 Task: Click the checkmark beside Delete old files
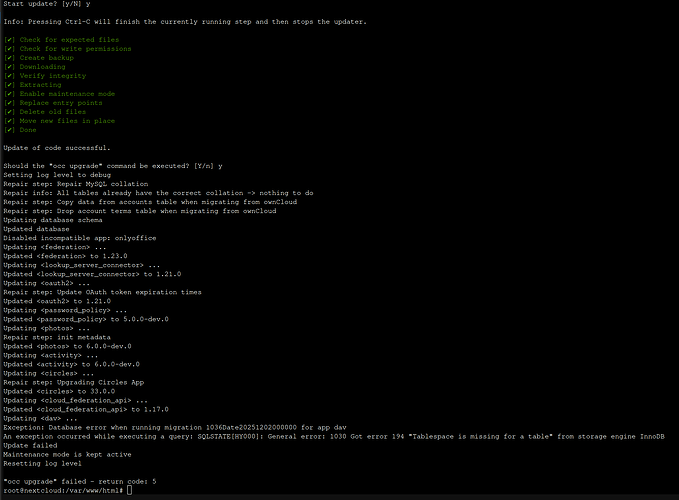pyautogui.click(x=10, y=112)
